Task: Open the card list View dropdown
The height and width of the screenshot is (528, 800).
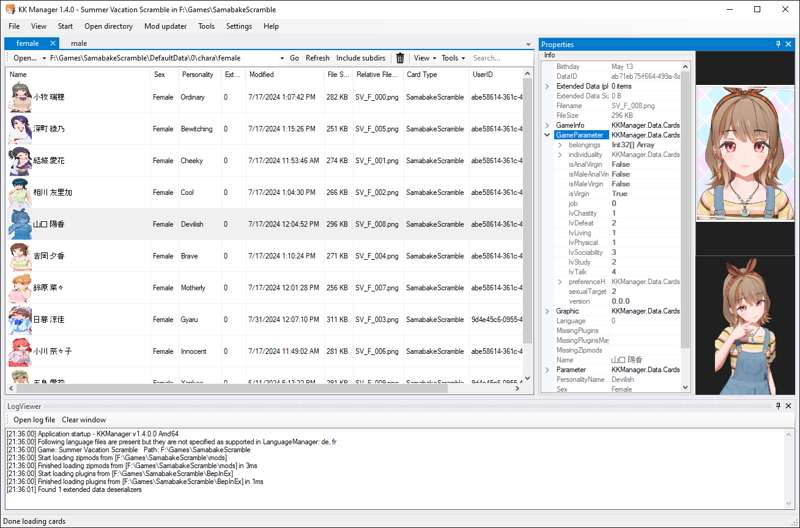Action: [424, 58]
